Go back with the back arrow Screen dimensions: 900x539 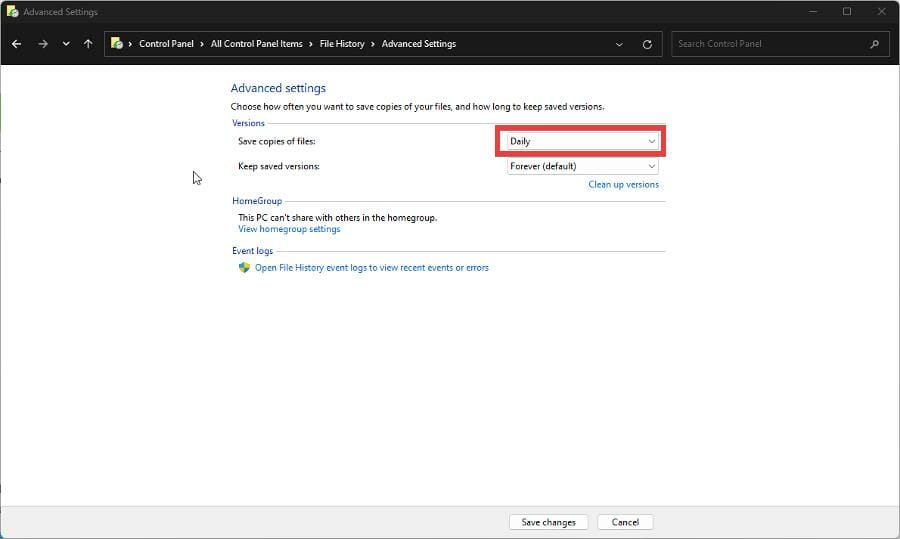tap(17, 44)
